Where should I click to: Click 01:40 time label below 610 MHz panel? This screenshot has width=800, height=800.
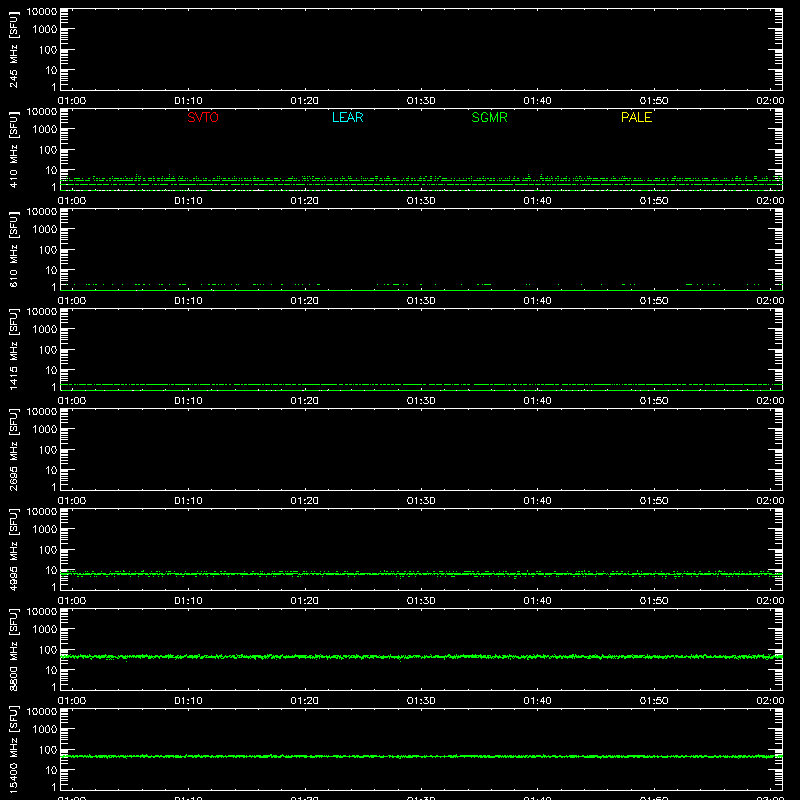537,301
